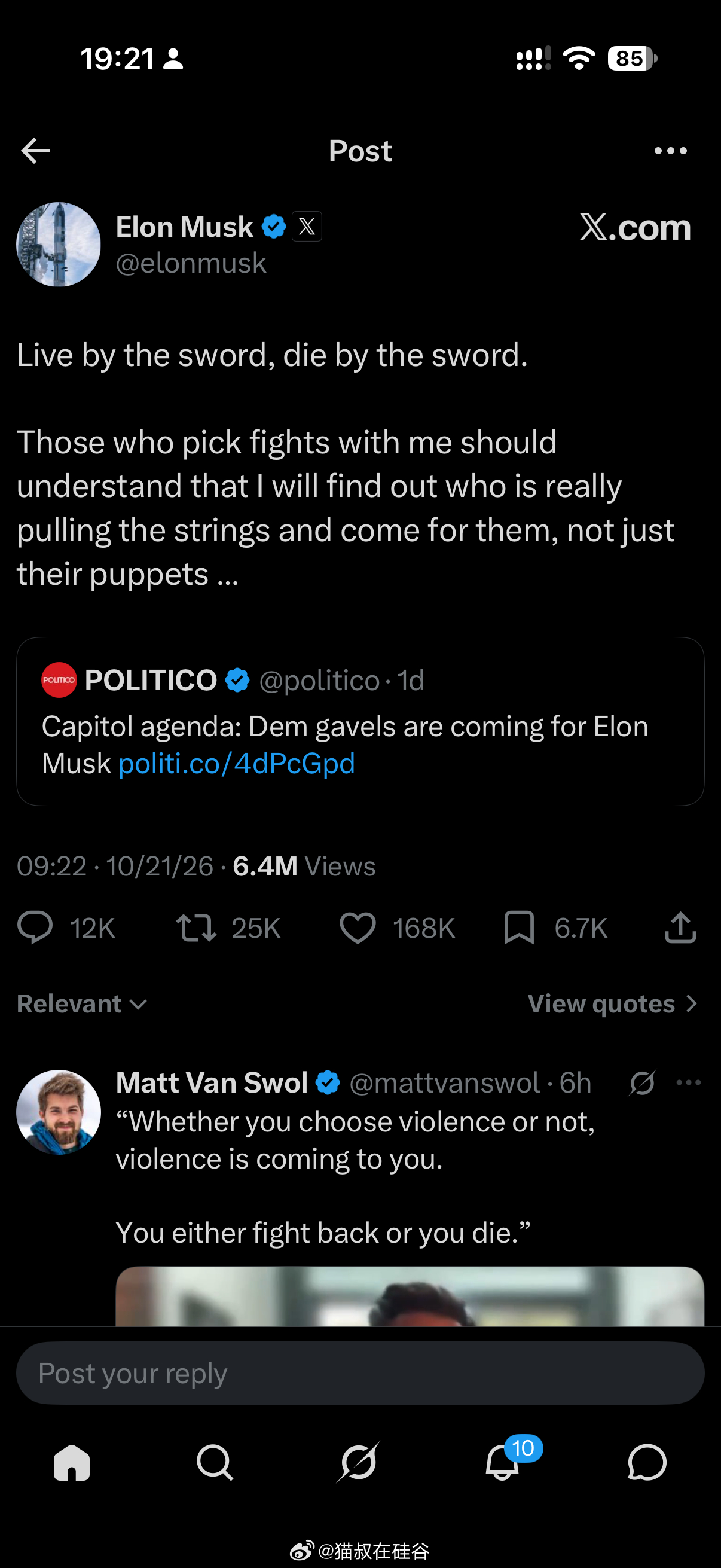
Task: Open Elon Musk's profile avatar
Action: pyautogui.click(x=59, y=245)
